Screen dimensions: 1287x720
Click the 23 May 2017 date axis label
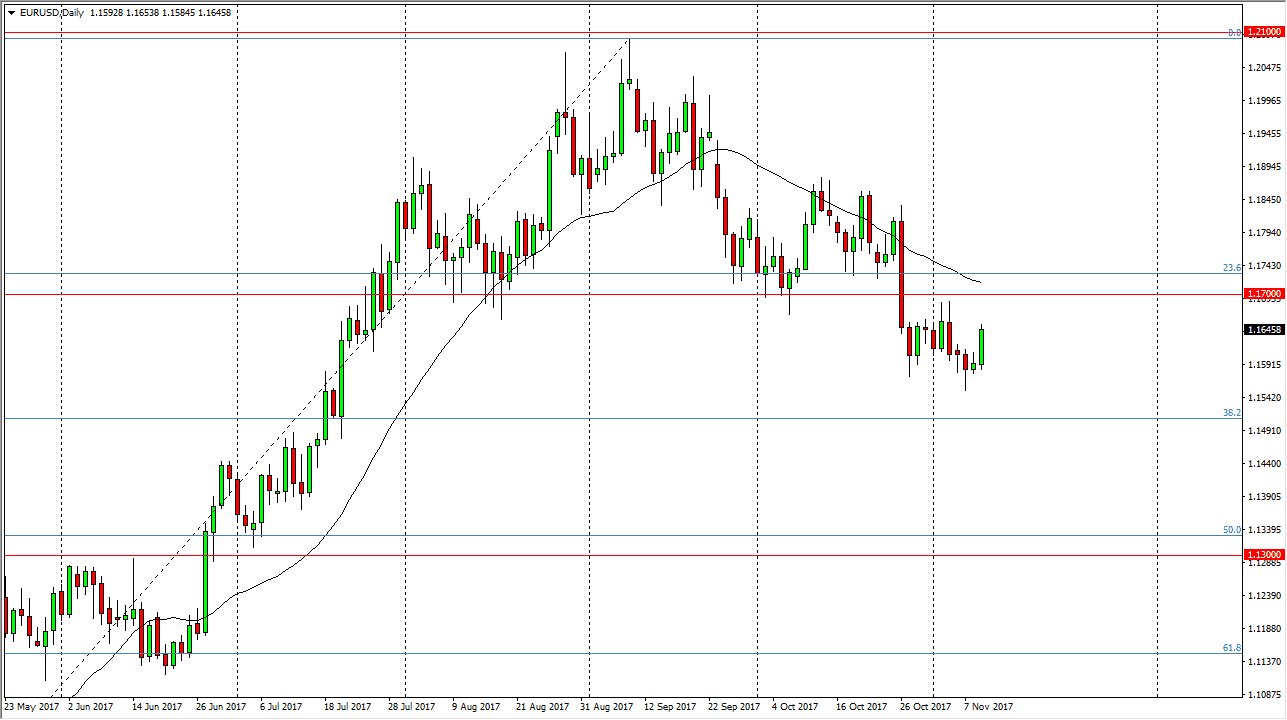(32, 706)
